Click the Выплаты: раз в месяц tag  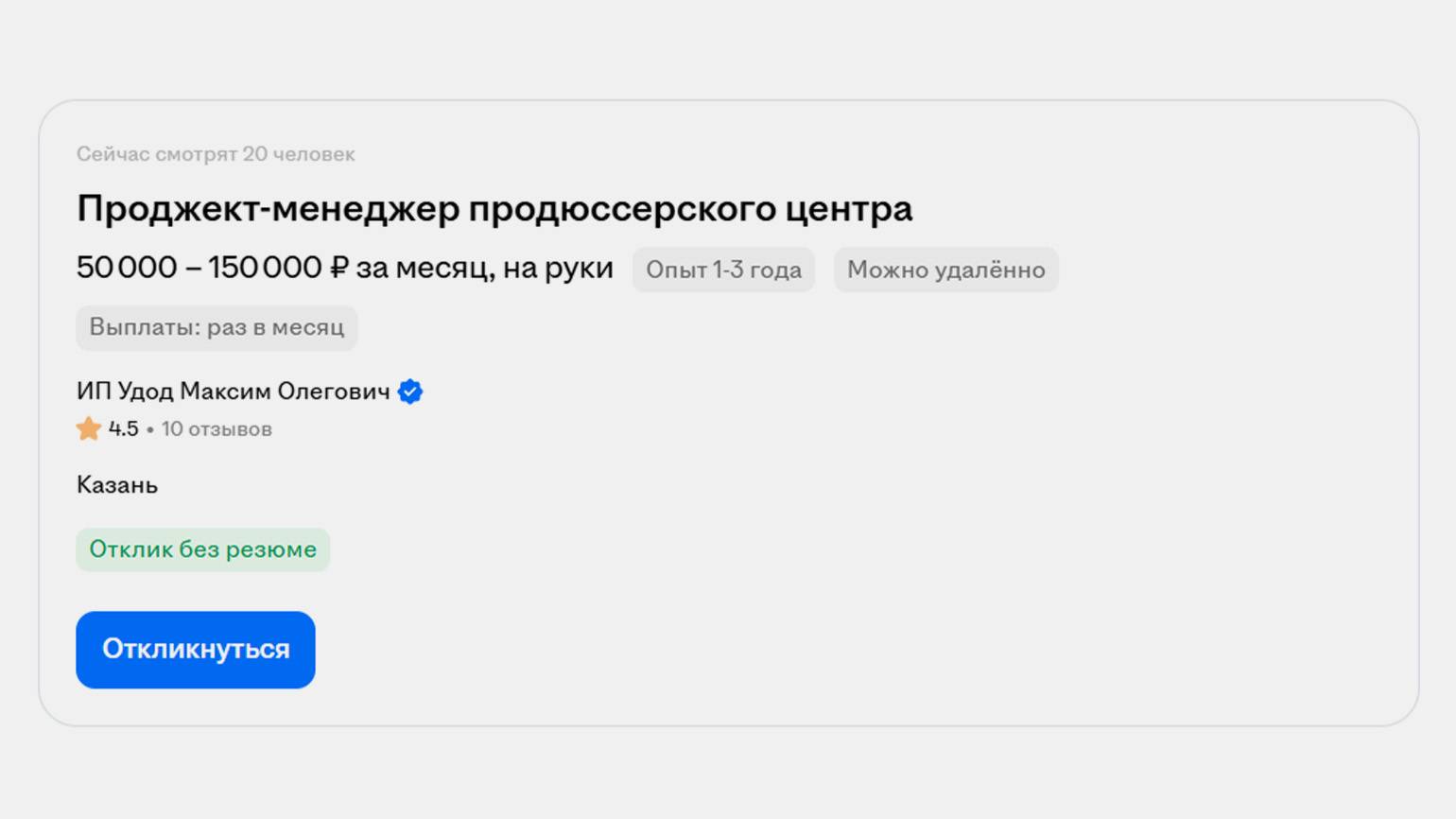(217, 328)
